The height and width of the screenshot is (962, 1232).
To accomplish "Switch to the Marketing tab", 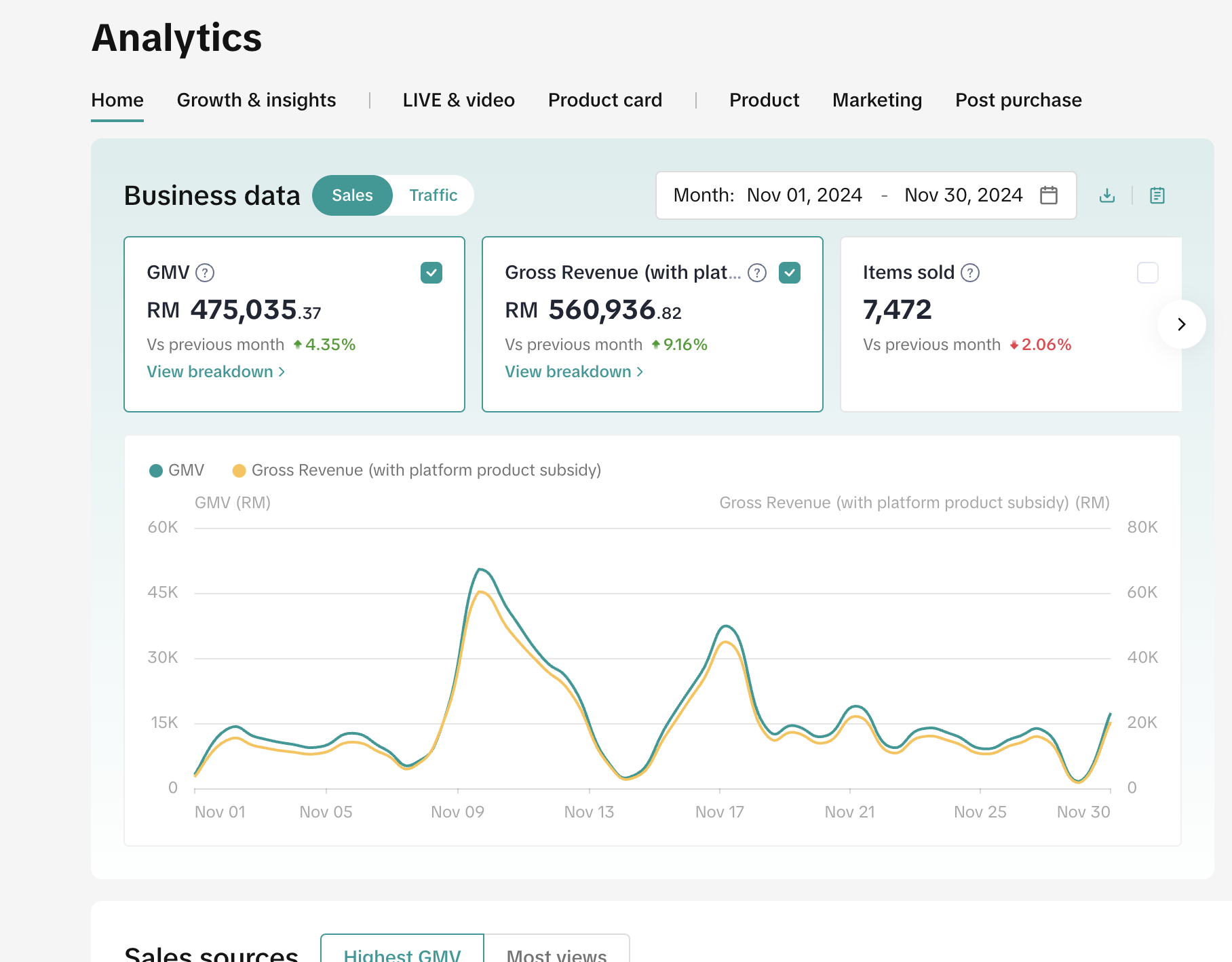I will [877, 100].
